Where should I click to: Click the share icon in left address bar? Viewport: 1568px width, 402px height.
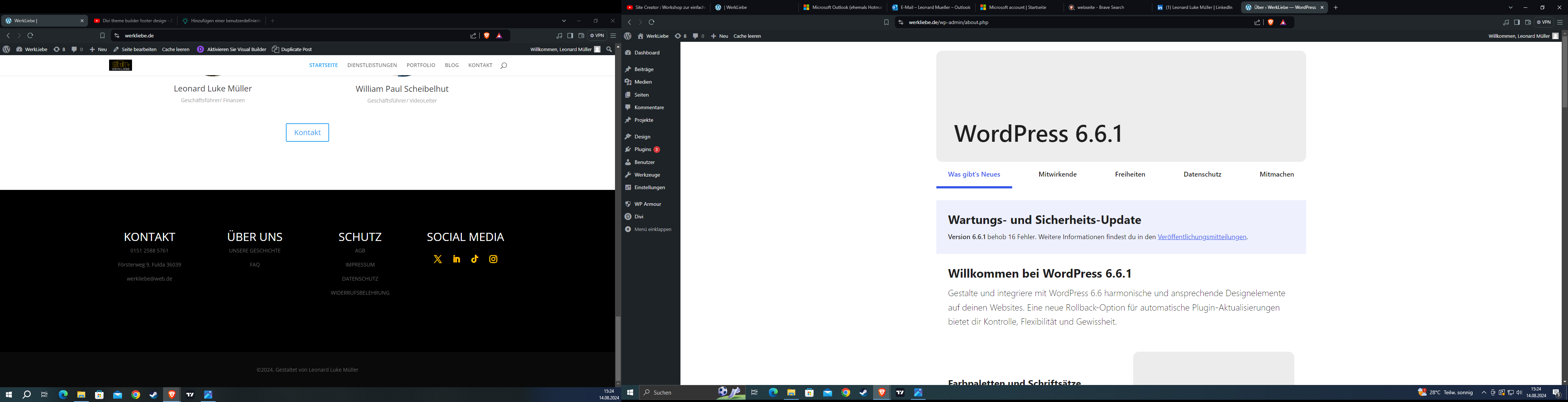[473, 36]
